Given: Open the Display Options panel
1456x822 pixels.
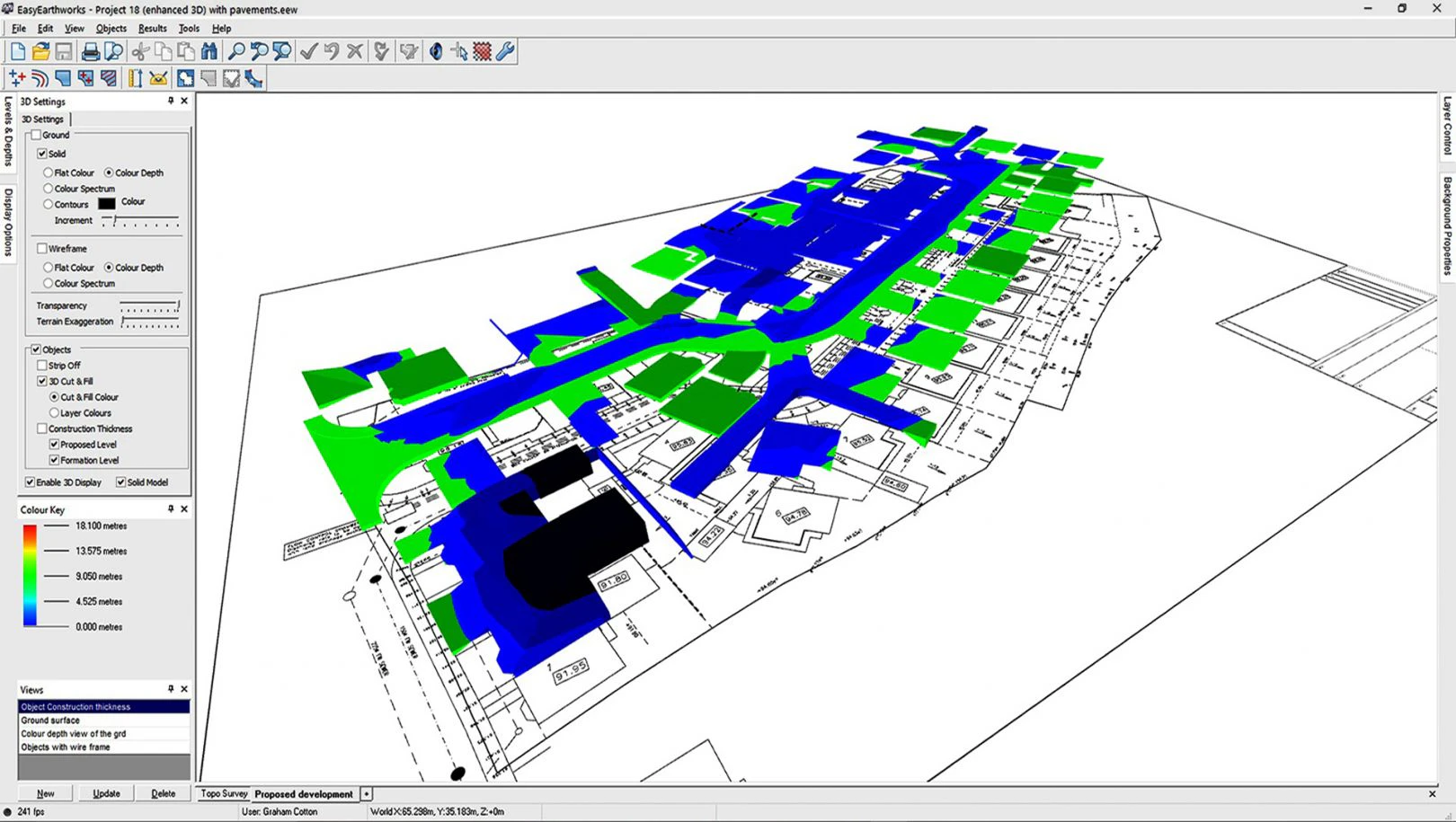Looking at the screenshot, I should coord(8,211).
